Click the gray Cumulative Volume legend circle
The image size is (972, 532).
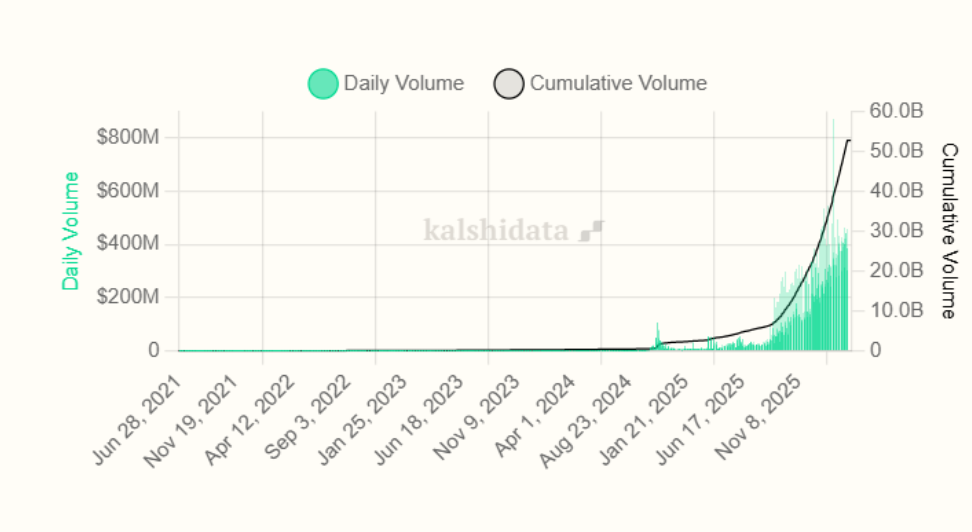click(x=509, y=84)
